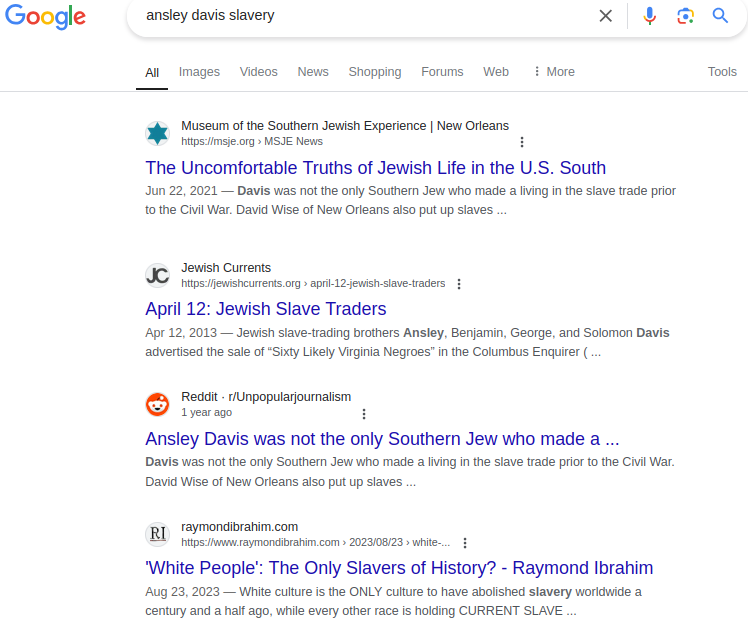The height and width of the screenshot is (621, 748).
Task: Switch to the Videos tab
Action: pos(259,72)
